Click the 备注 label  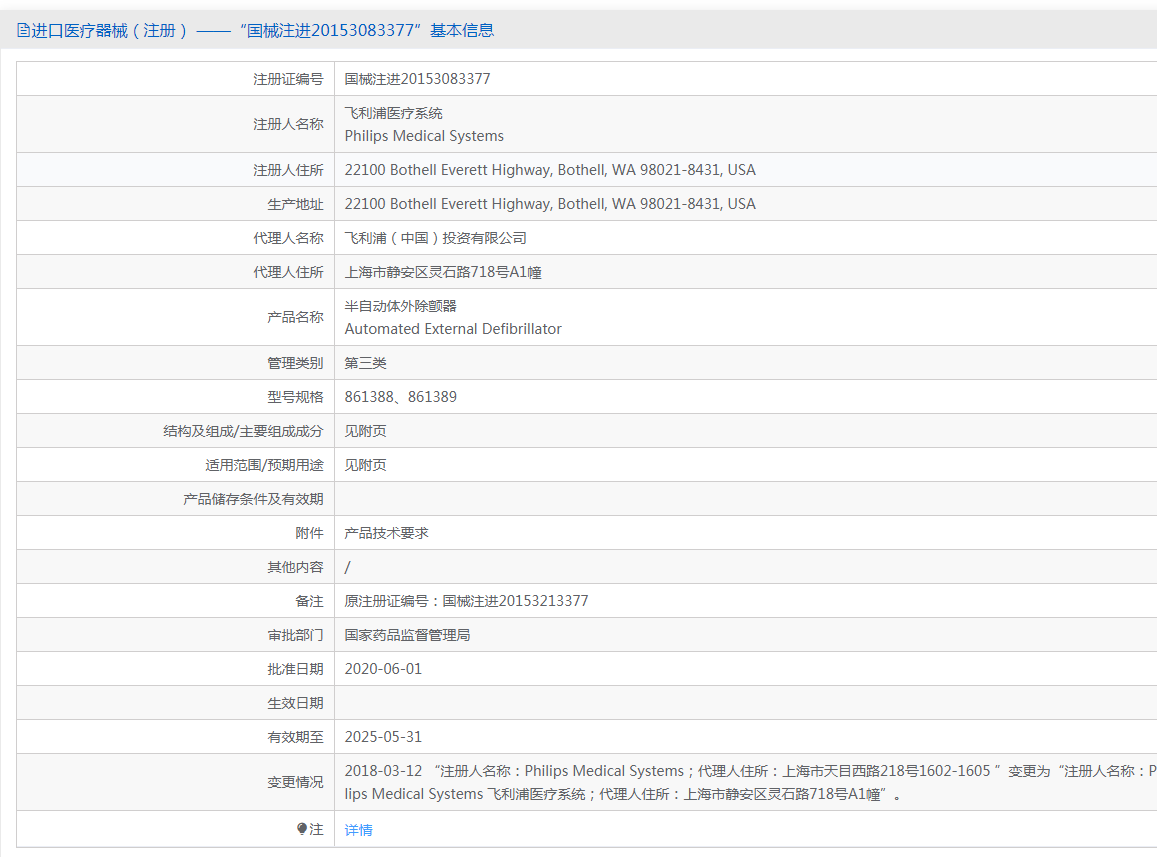[309, 601]
